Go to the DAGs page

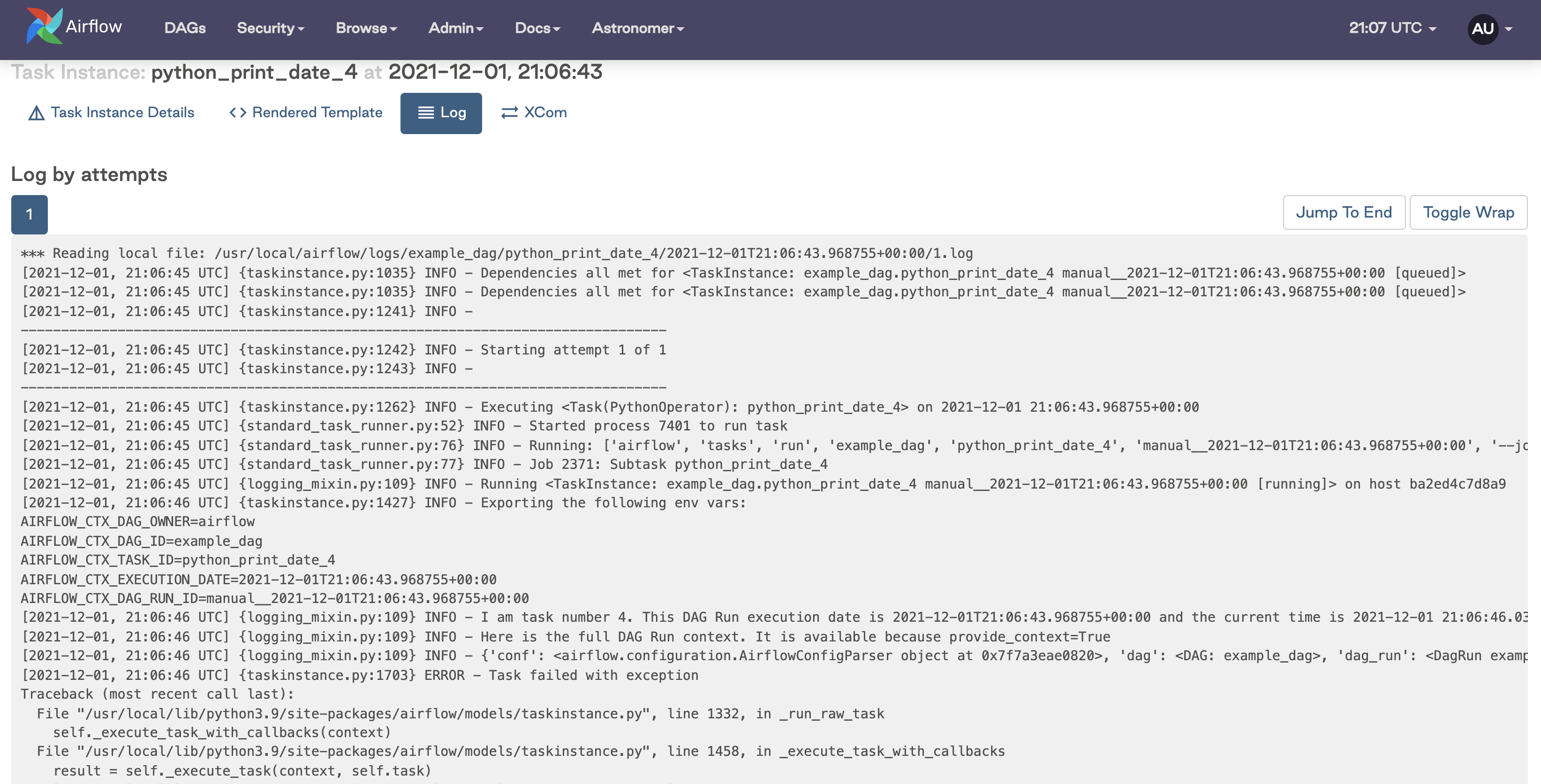click(x=185, y=28)
